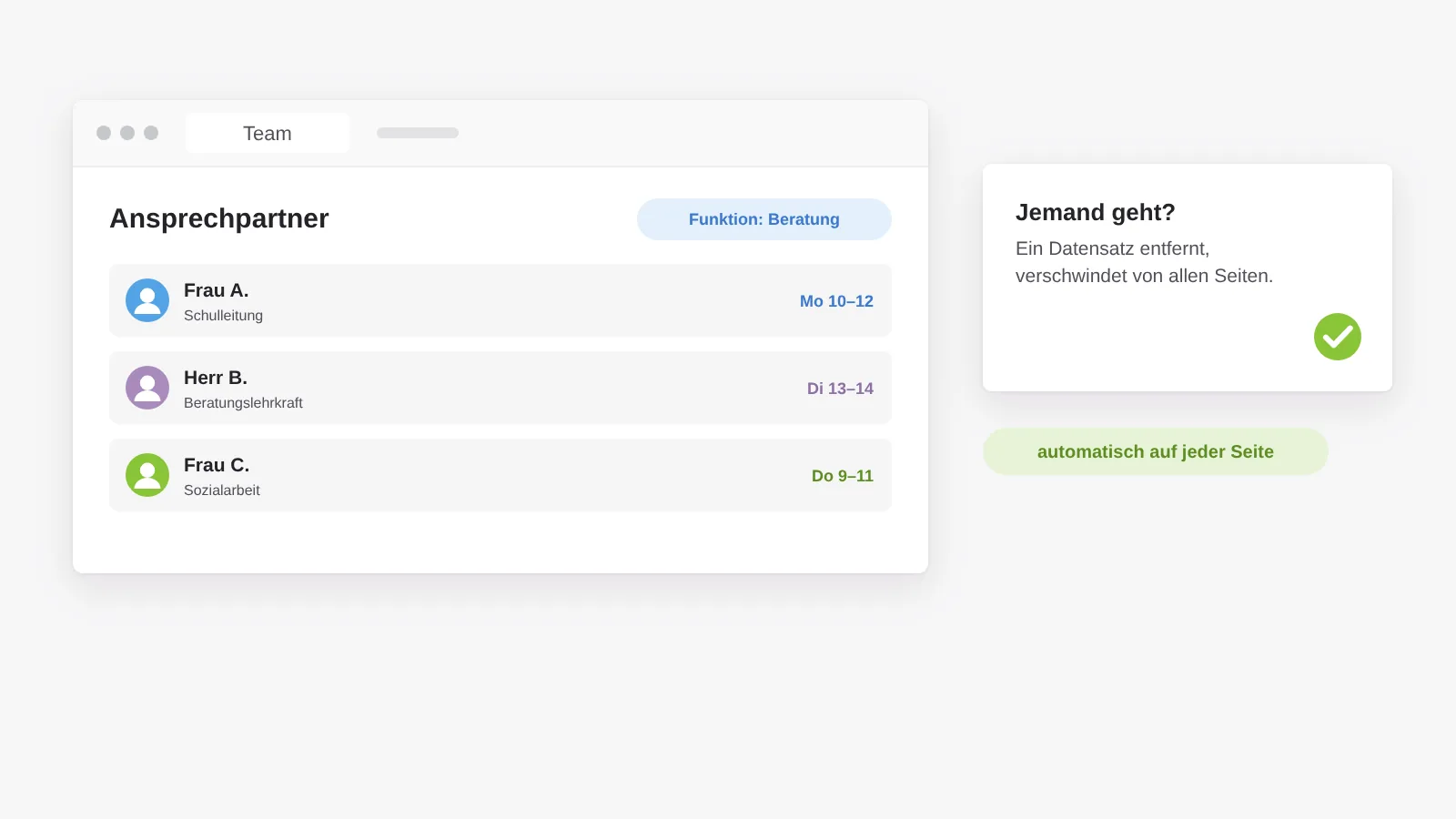The image size is (1456, 819).
Task: Click the Jemand geht? card title
Action: pyautogui.click(x=1096, y=212)
